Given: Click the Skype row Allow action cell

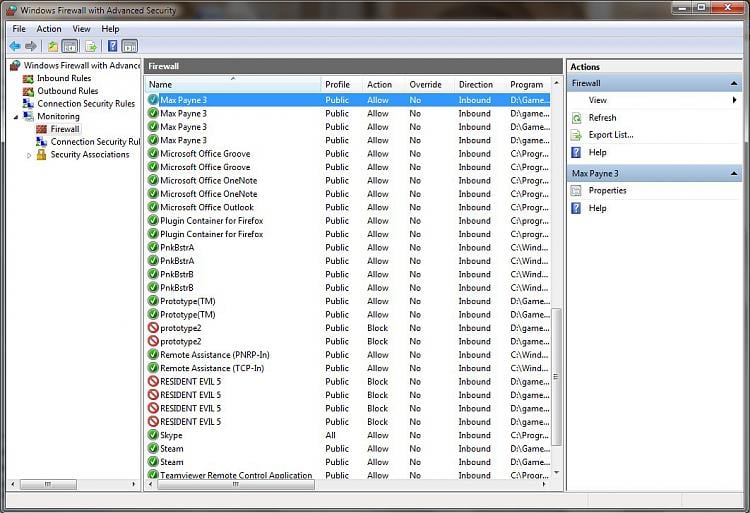Looking at the screenshot, I should pyautogui.click(x=378, y=435).
